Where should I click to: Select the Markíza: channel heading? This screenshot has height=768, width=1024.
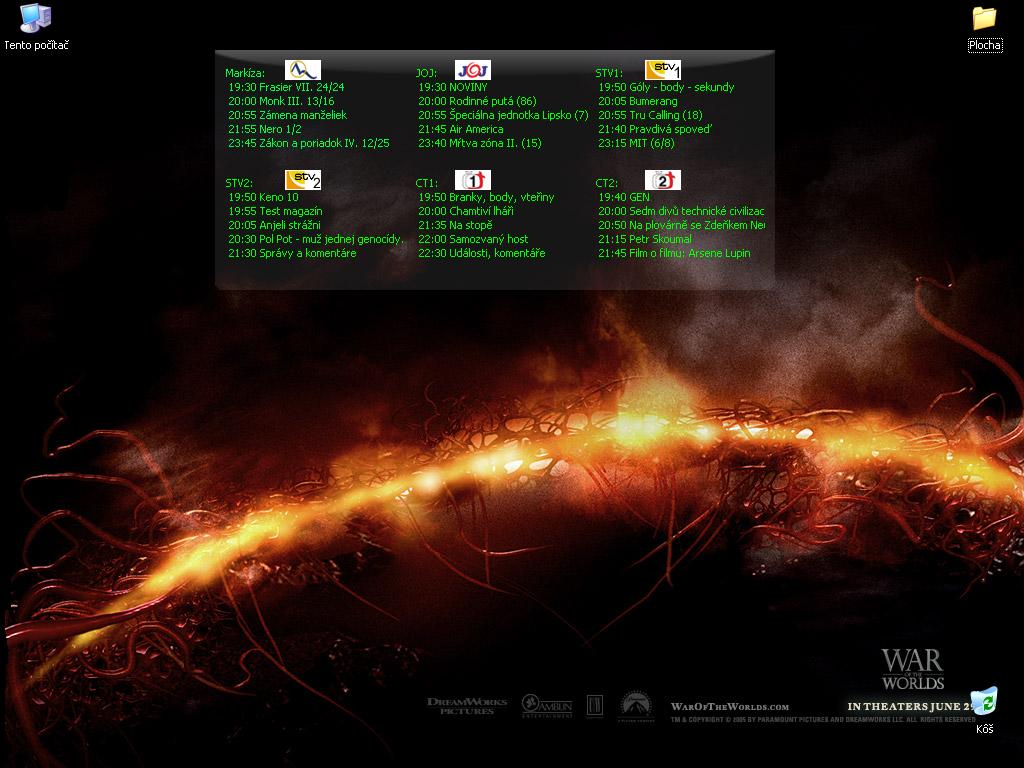[x=245, y=73]
